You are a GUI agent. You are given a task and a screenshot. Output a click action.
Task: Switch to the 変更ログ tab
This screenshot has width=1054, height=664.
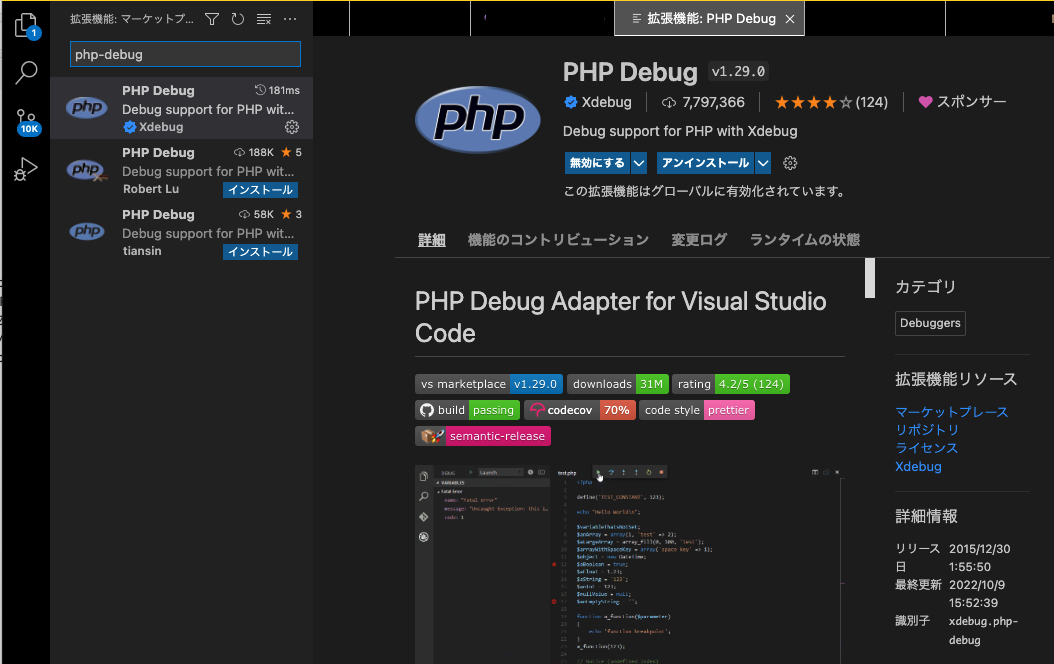pyautogui.click(x=699, y=239)
